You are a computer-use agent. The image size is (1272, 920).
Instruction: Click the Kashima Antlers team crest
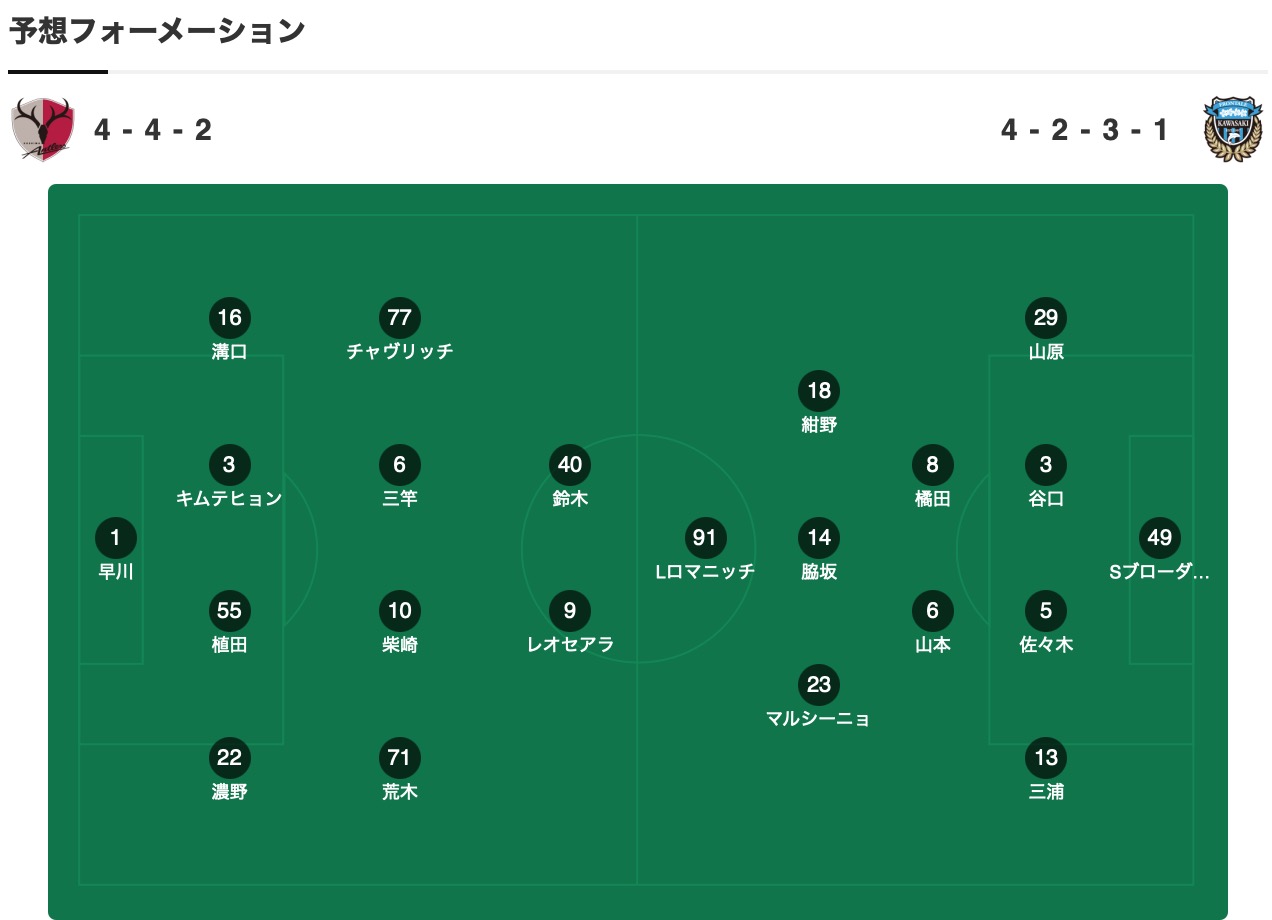click(43, 129)
